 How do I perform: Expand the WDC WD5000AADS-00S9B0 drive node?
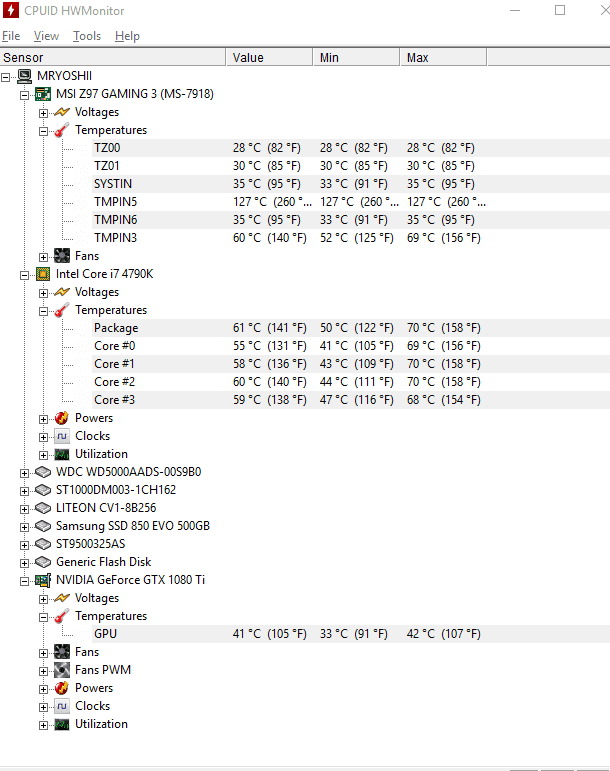point(24,474)
